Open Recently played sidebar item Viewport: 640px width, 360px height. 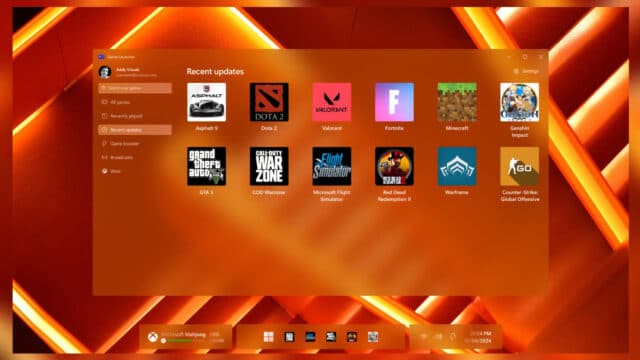tap(135, 116)
